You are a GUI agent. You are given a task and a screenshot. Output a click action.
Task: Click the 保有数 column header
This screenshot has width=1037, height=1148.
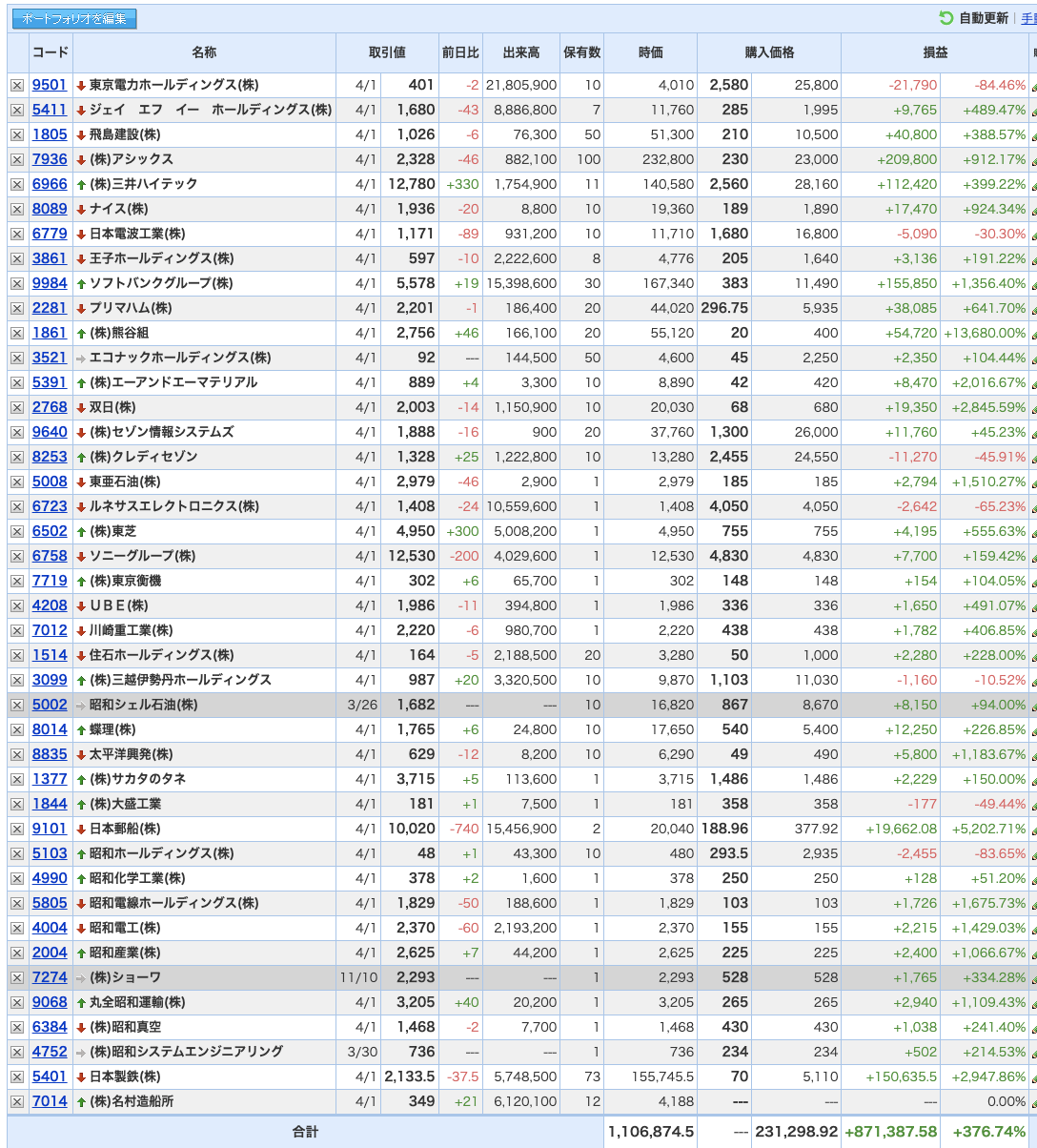pos(581,53)
